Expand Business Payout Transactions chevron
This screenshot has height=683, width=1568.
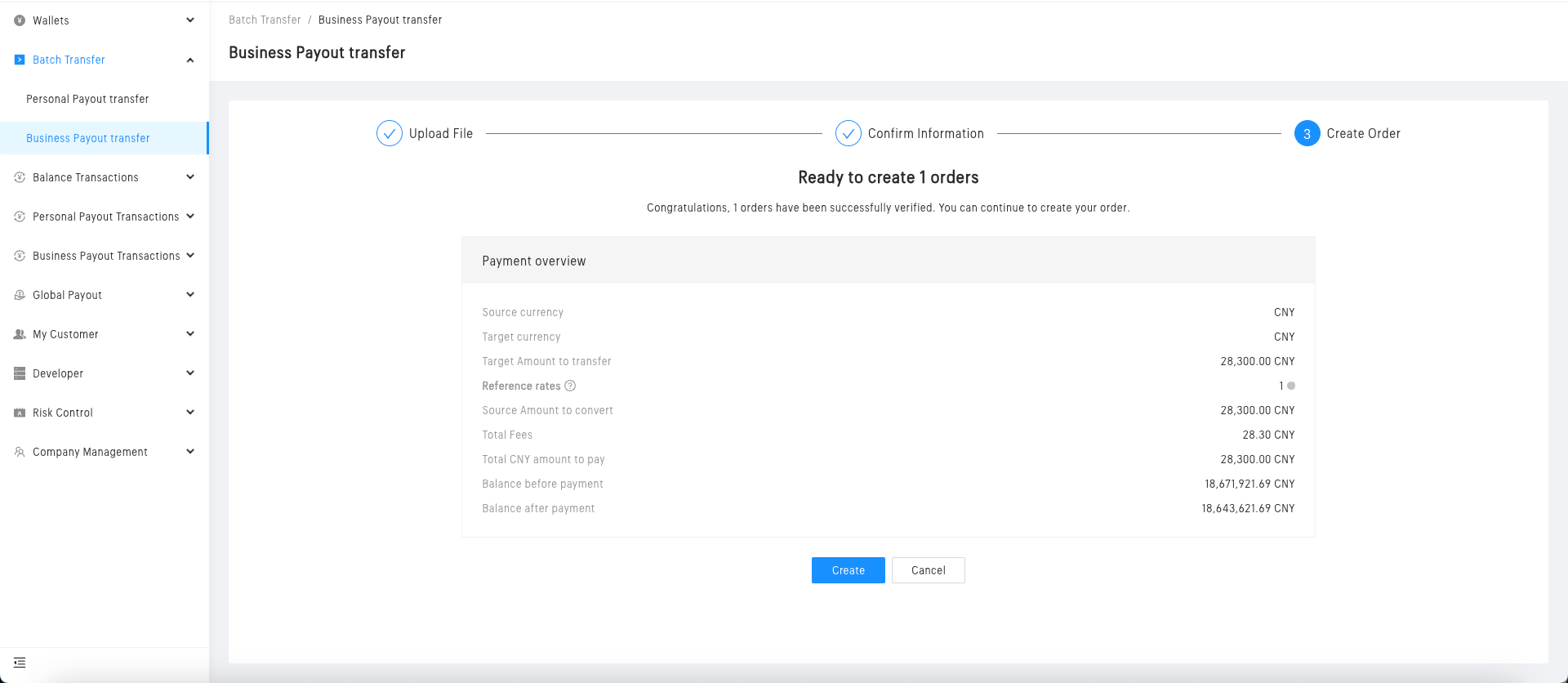point(190,256)
